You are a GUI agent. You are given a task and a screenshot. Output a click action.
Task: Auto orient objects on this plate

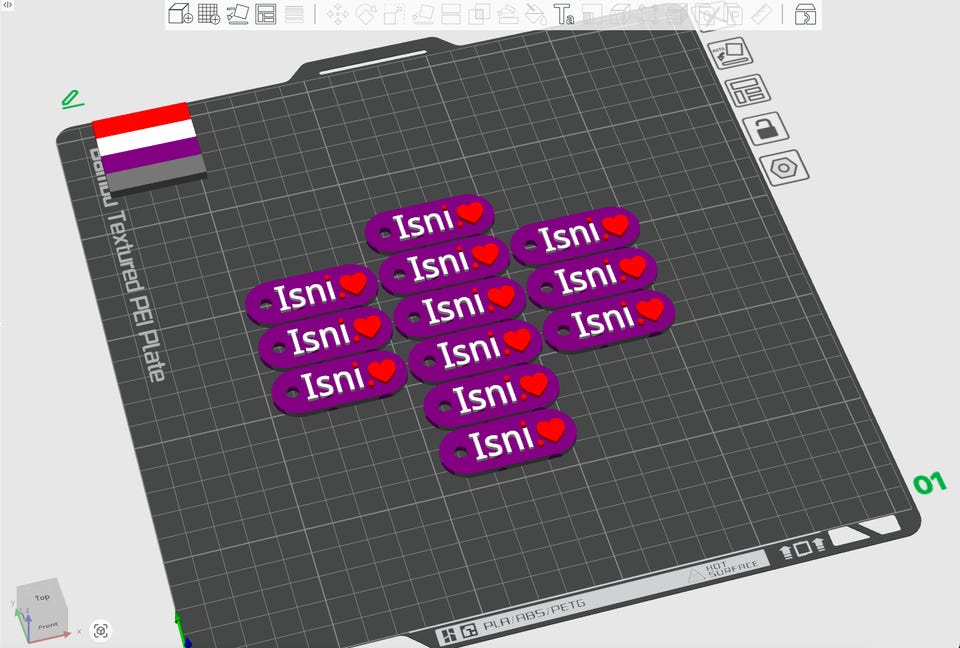pos(730,53)
